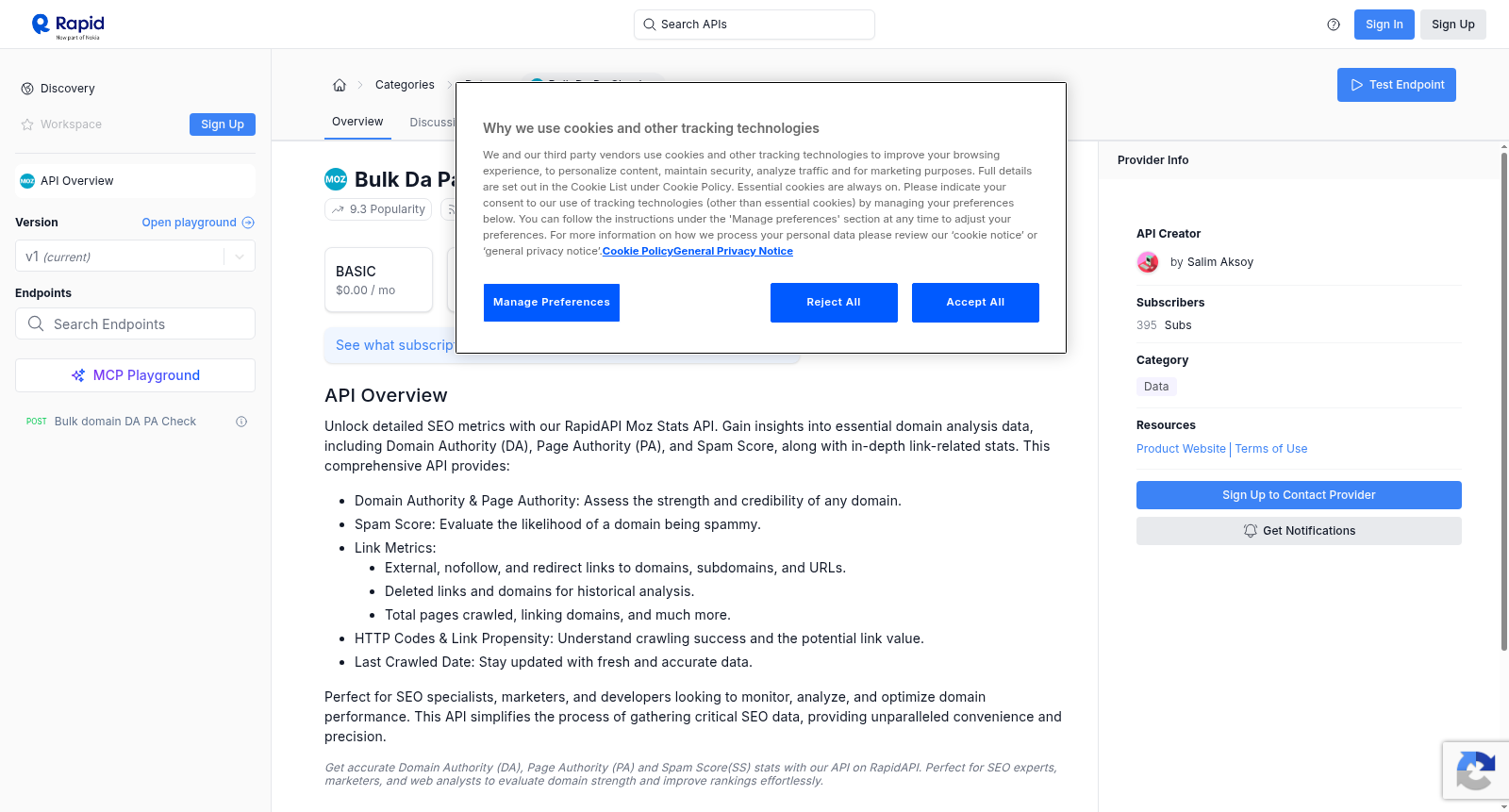Click the creator name Salim Aksoy

[x=1220, y=262]
